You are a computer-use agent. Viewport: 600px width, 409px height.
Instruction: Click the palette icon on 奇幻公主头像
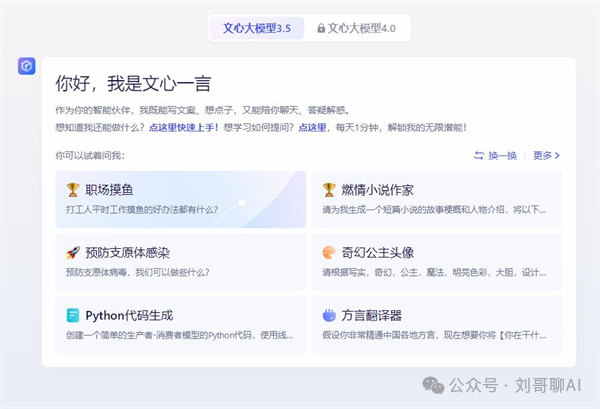tap(329, 253)
